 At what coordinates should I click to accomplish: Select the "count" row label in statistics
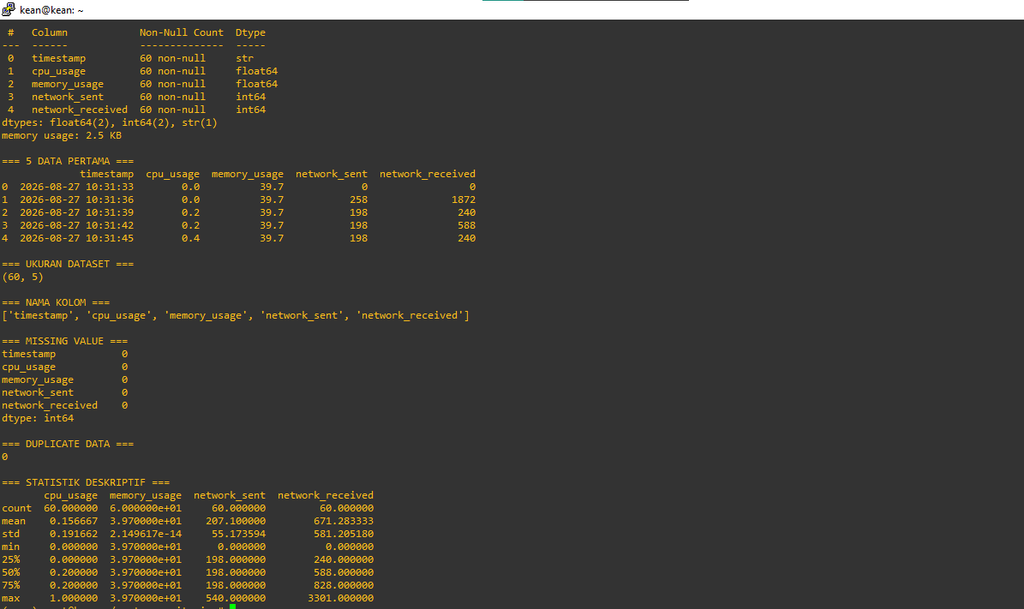(x=16, y=508)
